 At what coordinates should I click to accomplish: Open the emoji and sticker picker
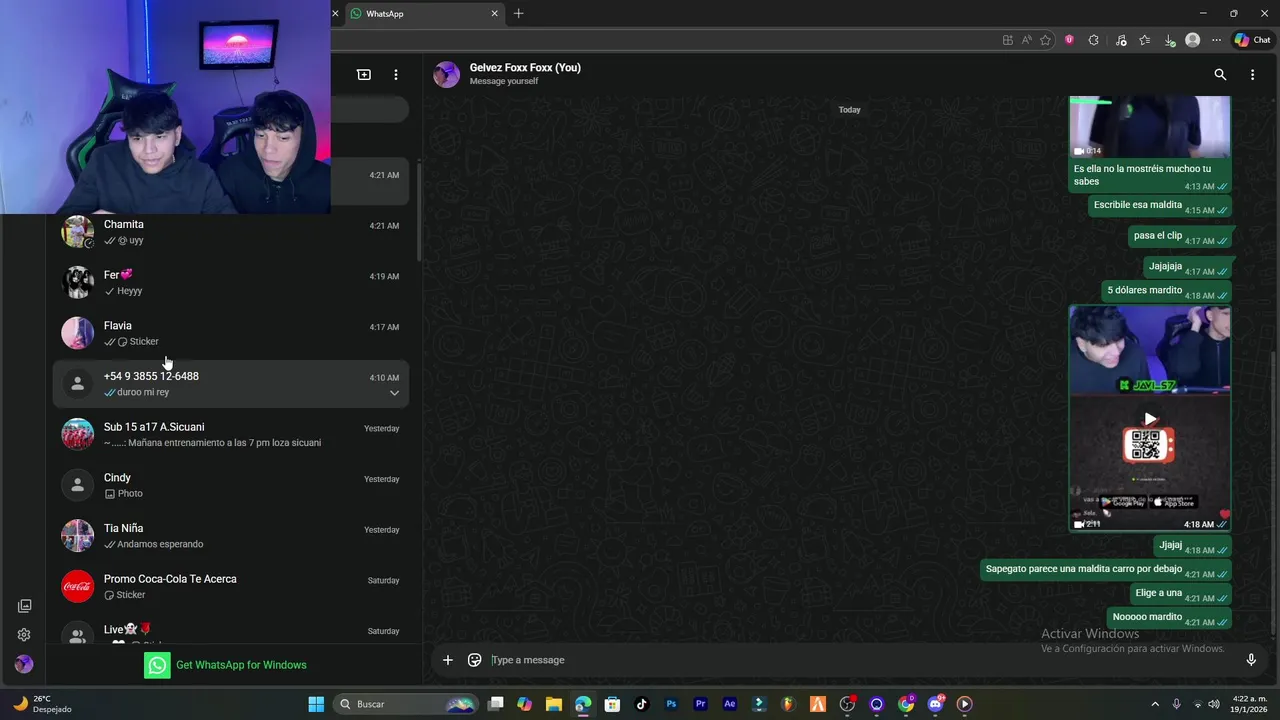(x=475, y=660)
